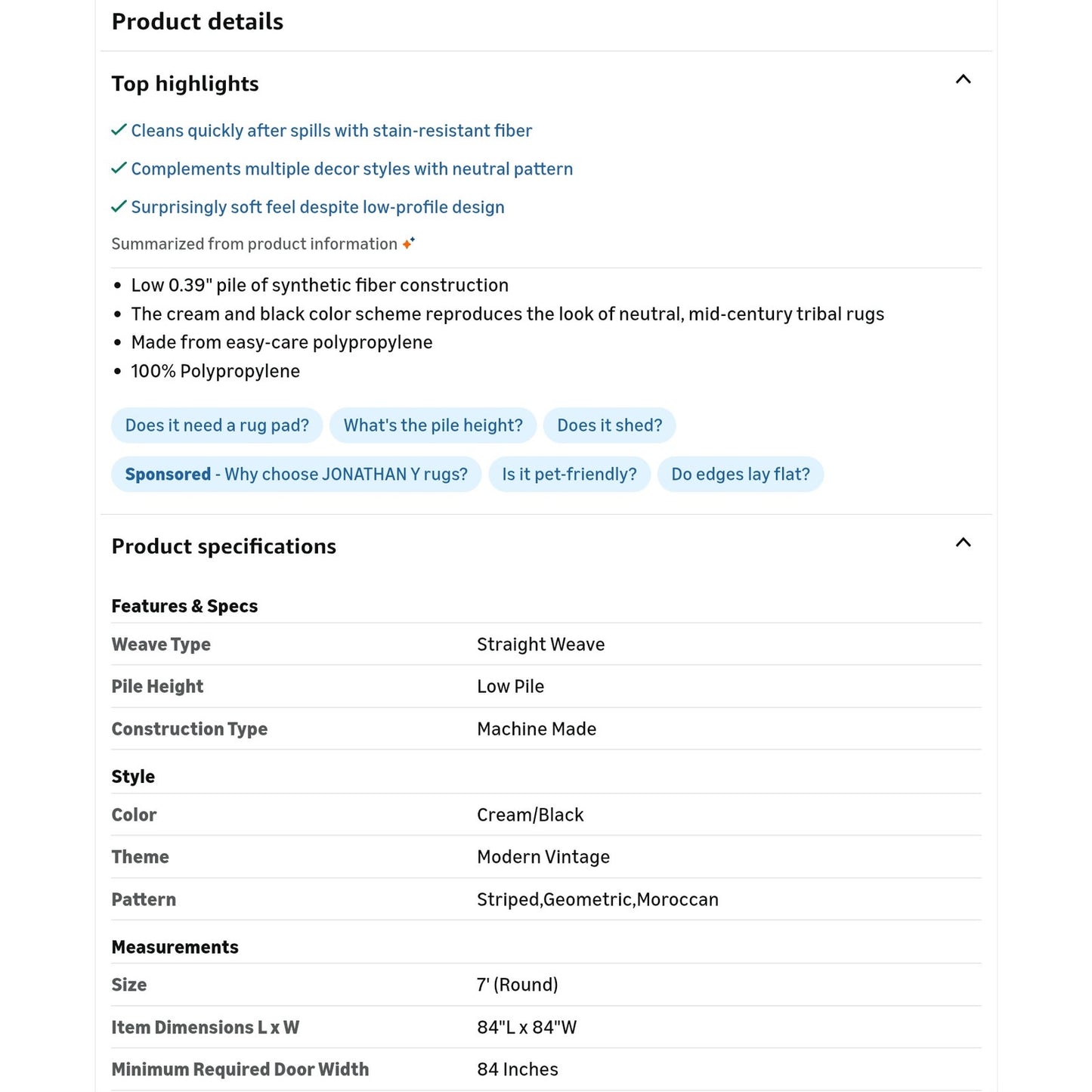The image size is (1092, 1092).
Task: Open "Surprisingly soft feel" highlight link
Action: [317, 207]
